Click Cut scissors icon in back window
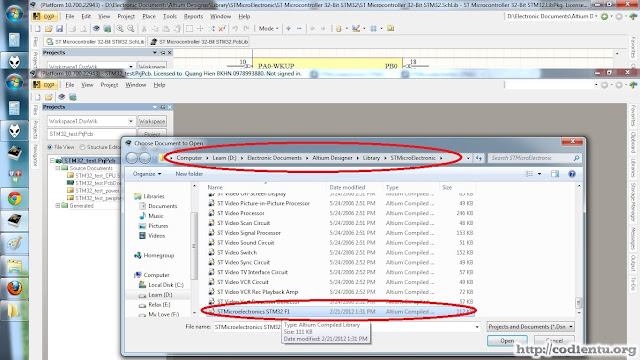The height and width of the screenshot is (360, 640). (x=144, y=29)
